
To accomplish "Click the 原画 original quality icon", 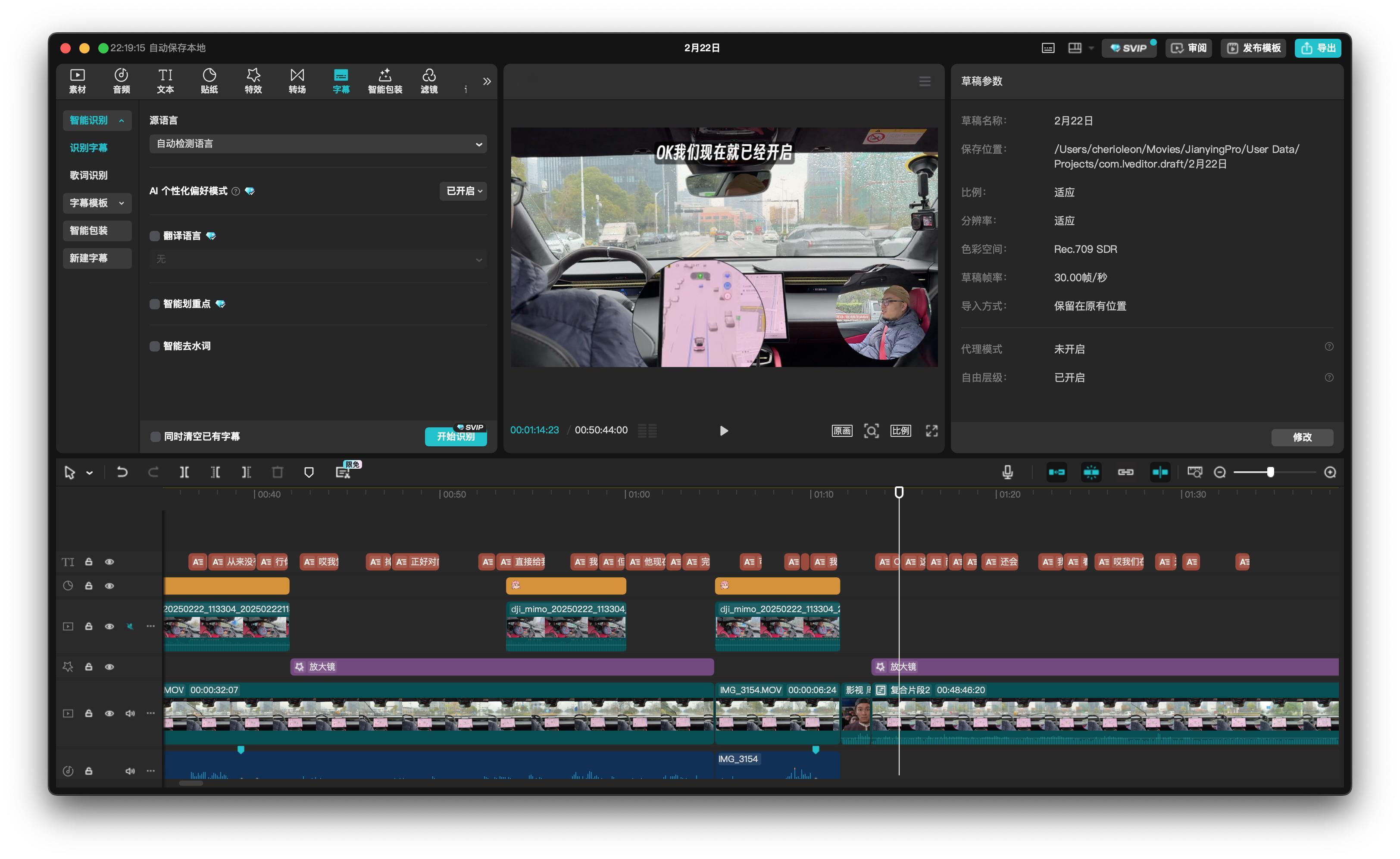I will 841,431.
